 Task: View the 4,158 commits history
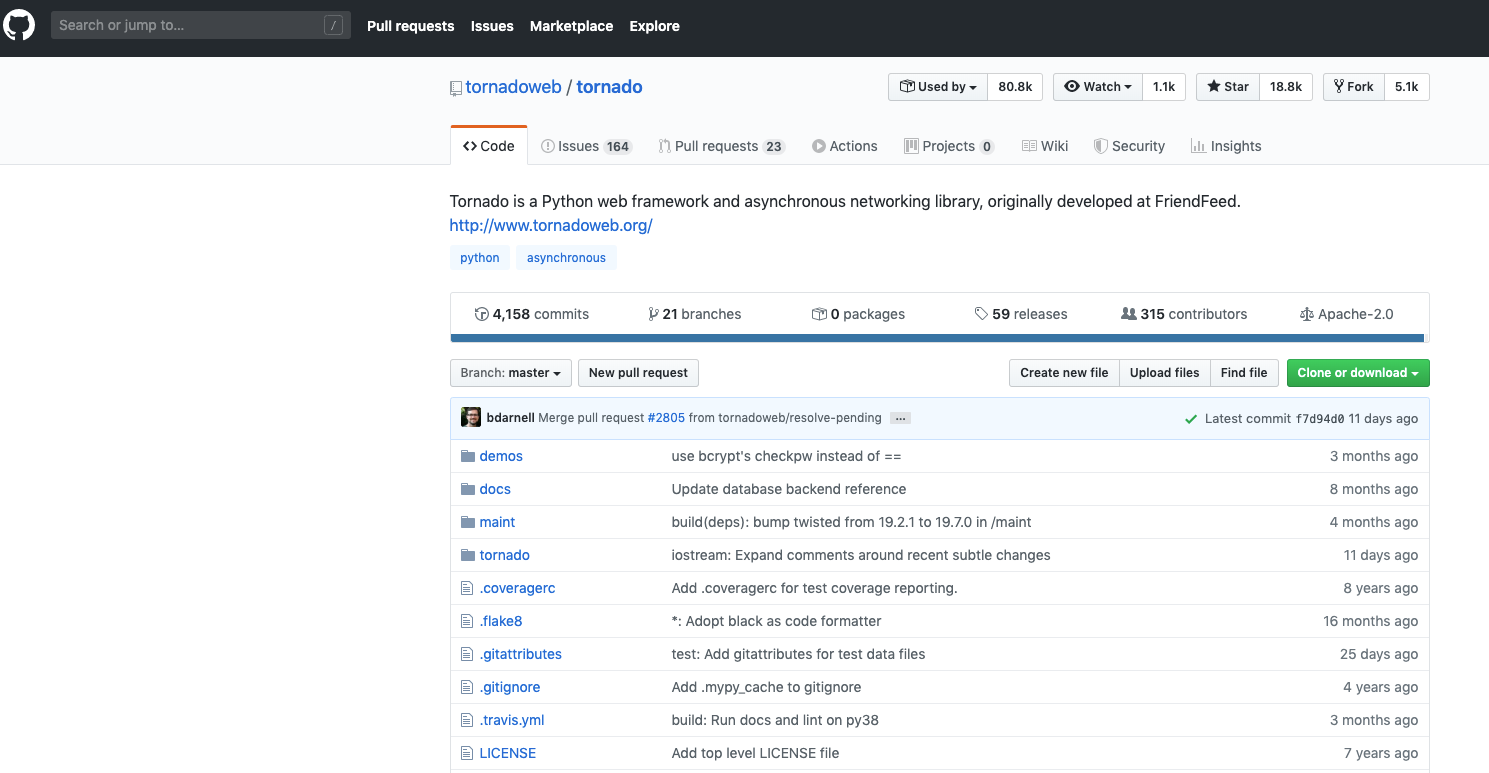[532, 314]
